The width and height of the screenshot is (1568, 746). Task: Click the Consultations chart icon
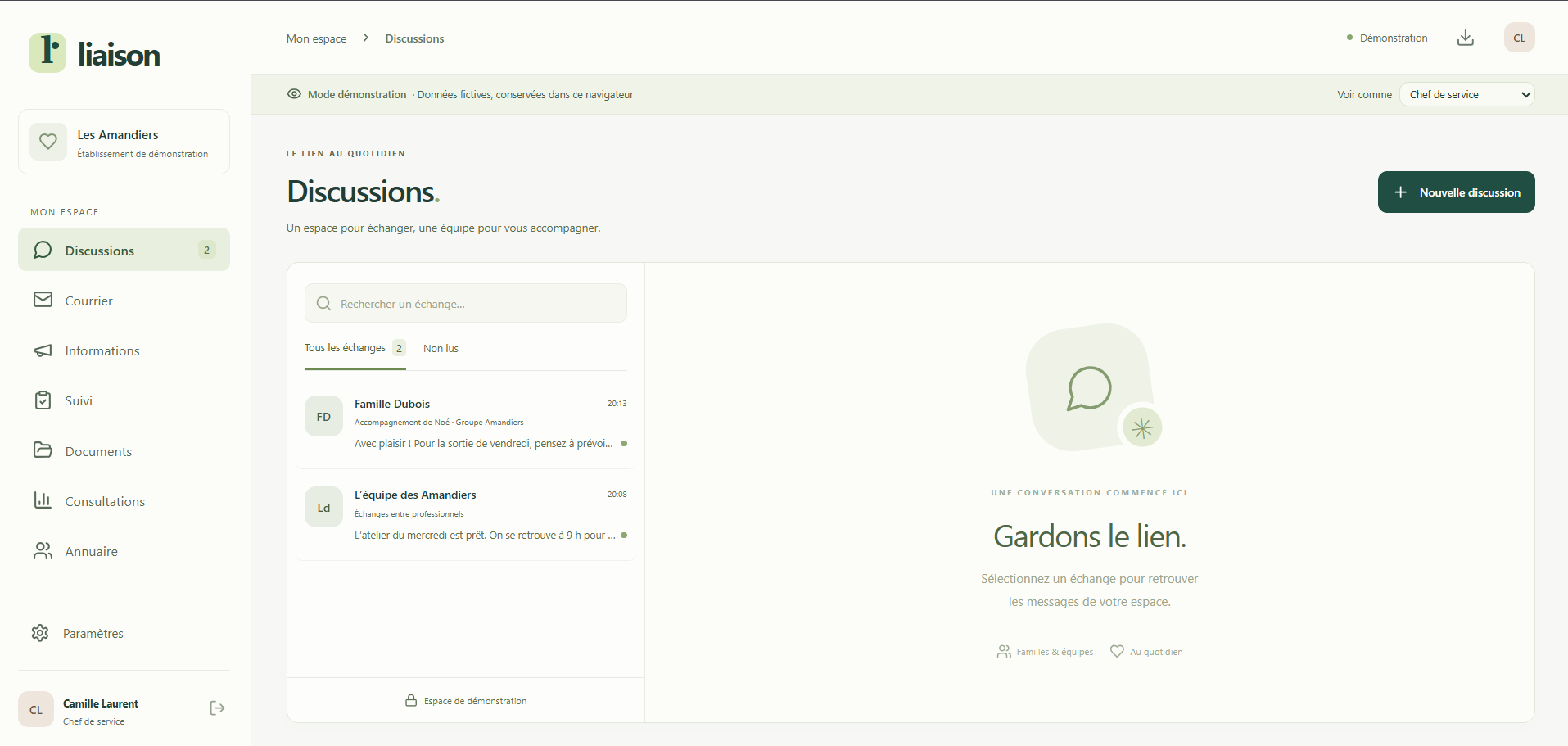[x=43, y=500]
